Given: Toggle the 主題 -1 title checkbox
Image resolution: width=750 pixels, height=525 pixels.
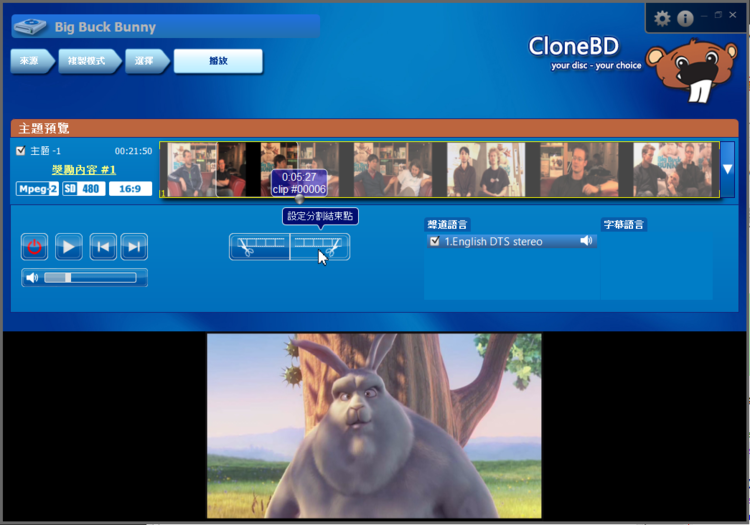Looking at the screenshot, I should 21,151.
